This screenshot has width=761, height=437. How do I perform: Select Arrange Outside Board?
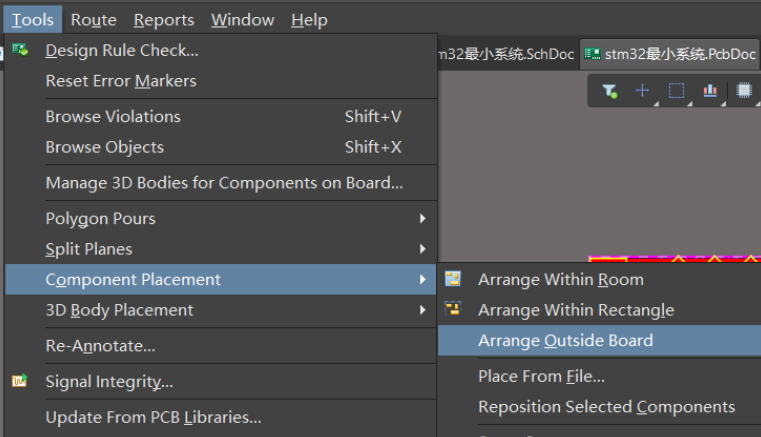click(599, 341)
